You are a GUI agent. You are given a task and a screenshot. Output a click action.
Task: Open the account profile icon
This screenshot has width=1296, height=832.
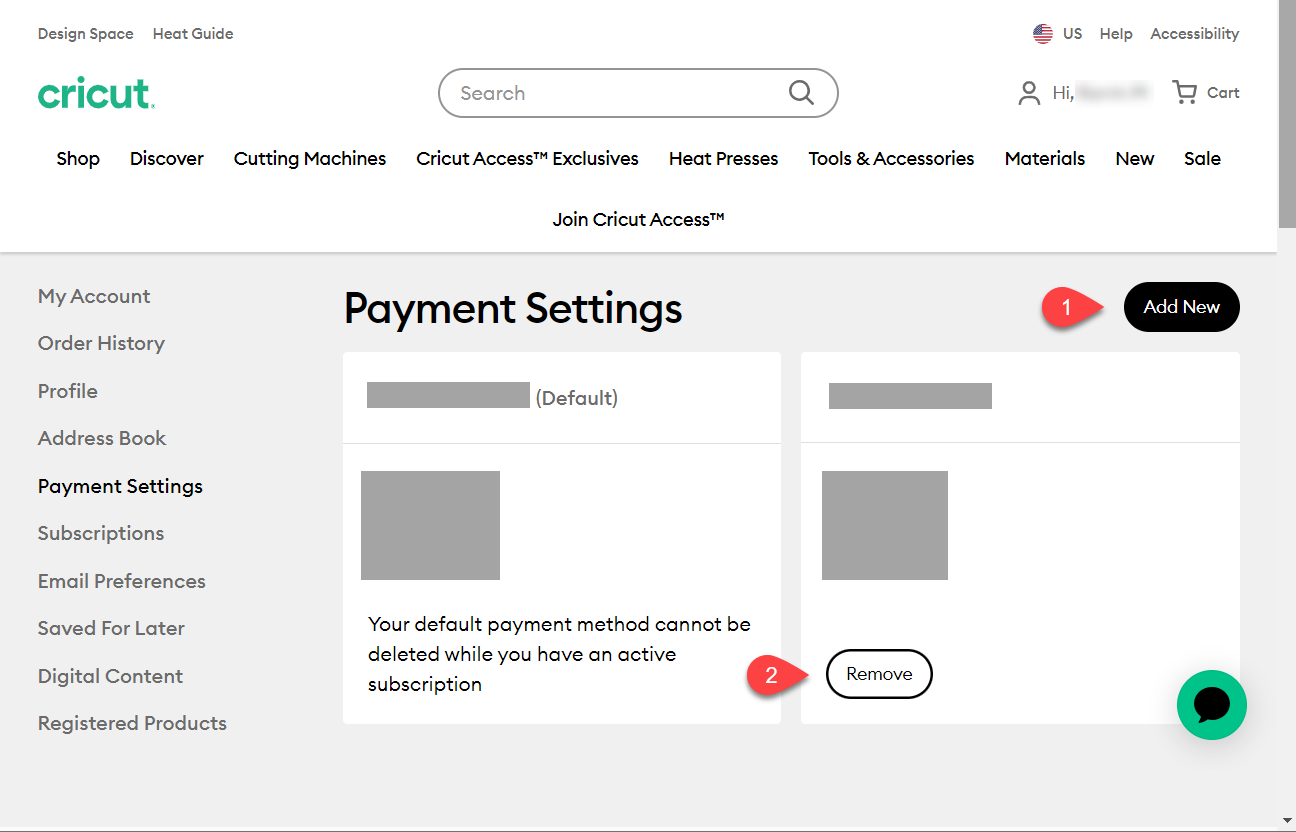[x=1029, y=93]
